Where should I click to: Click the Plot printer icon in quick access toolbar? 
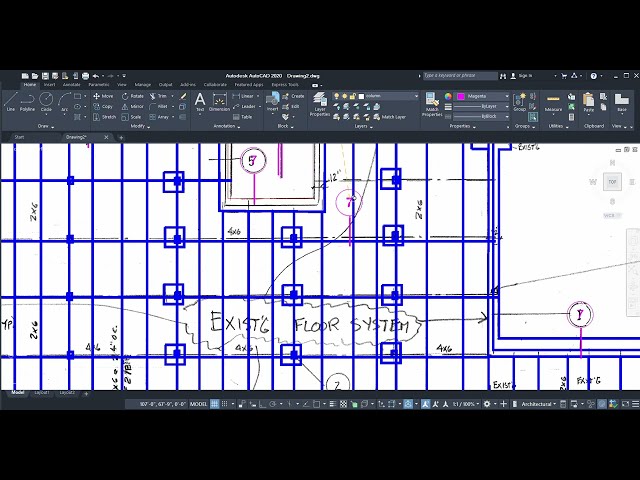tap(85, 76)
